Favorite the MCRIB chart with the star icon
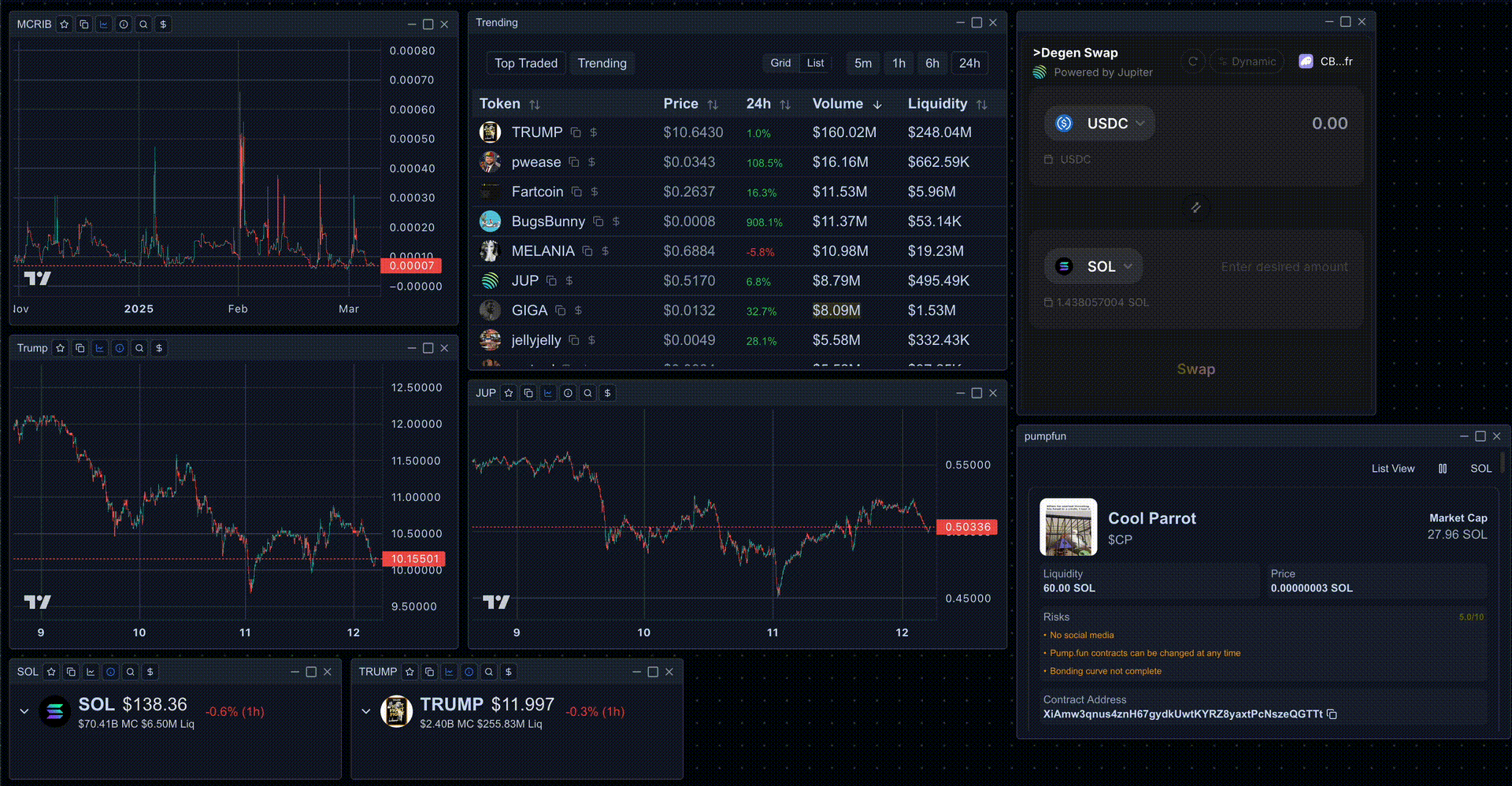 65,24
